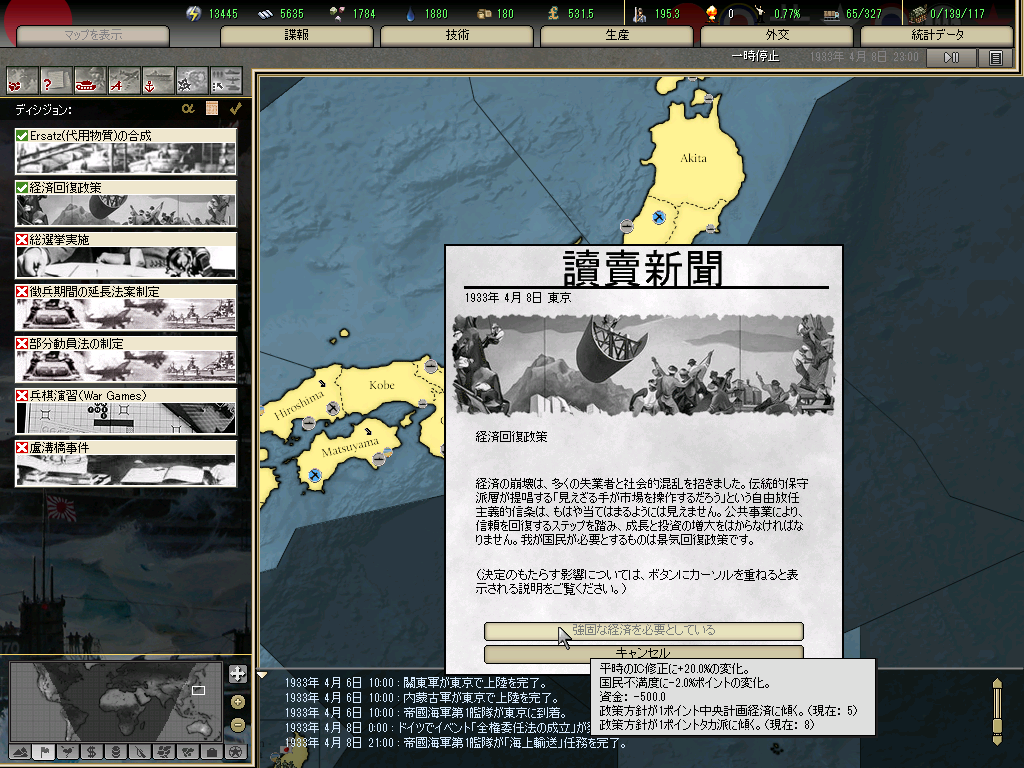
Task: Open the 統計データ statistics tab
Action: (937, 35)
